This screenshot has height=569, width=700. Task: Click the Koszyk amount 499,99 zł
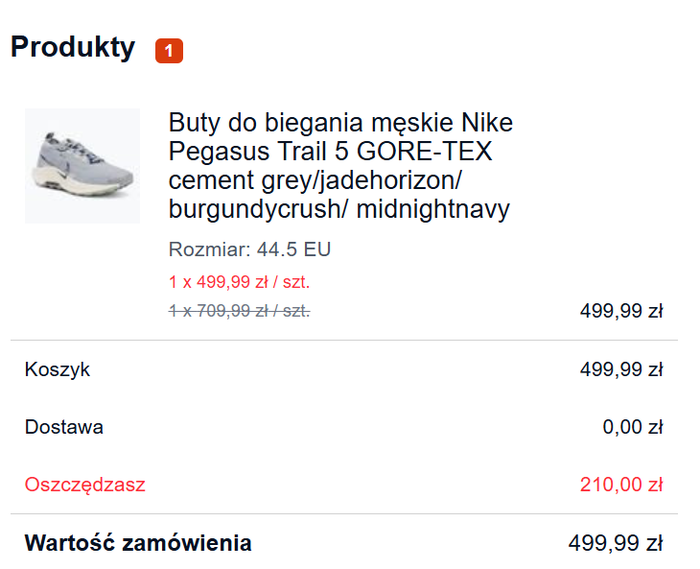(x=621, y=369)
